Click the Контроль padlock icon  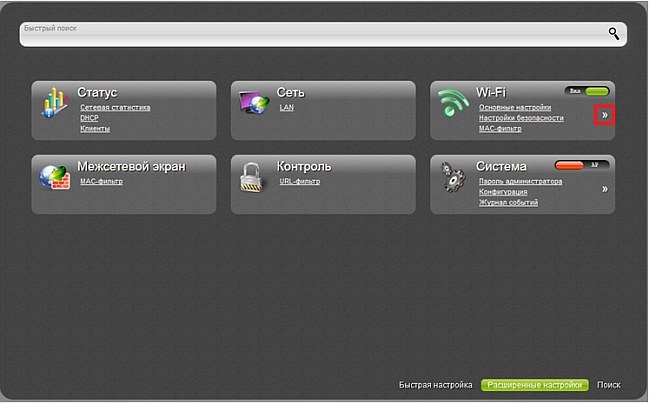(253, 177)
